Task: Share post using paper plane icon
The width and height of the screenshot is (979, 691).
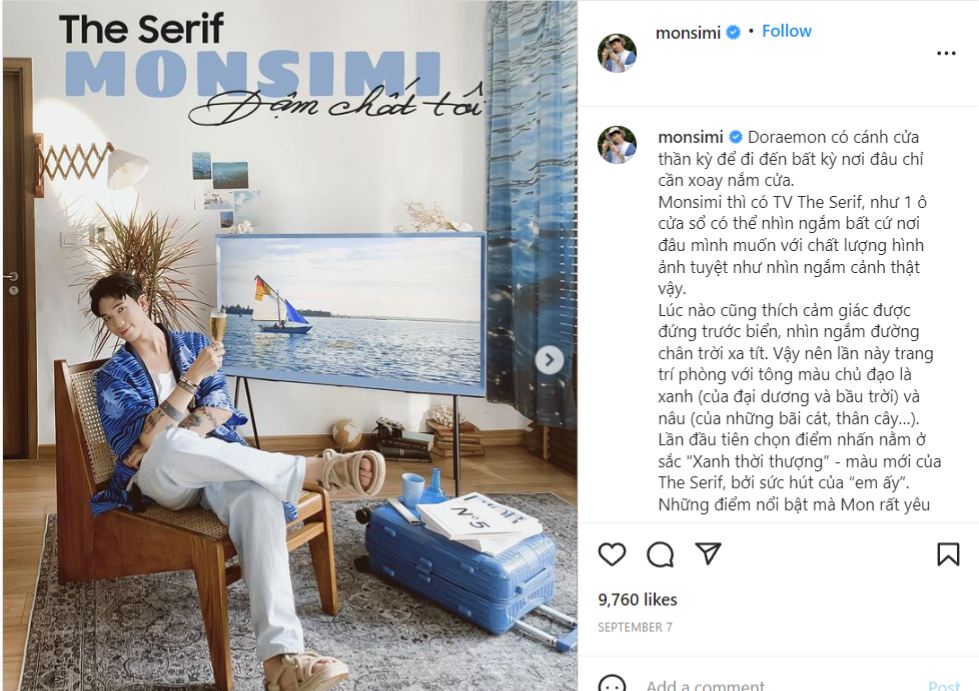Action: point(708,554)
